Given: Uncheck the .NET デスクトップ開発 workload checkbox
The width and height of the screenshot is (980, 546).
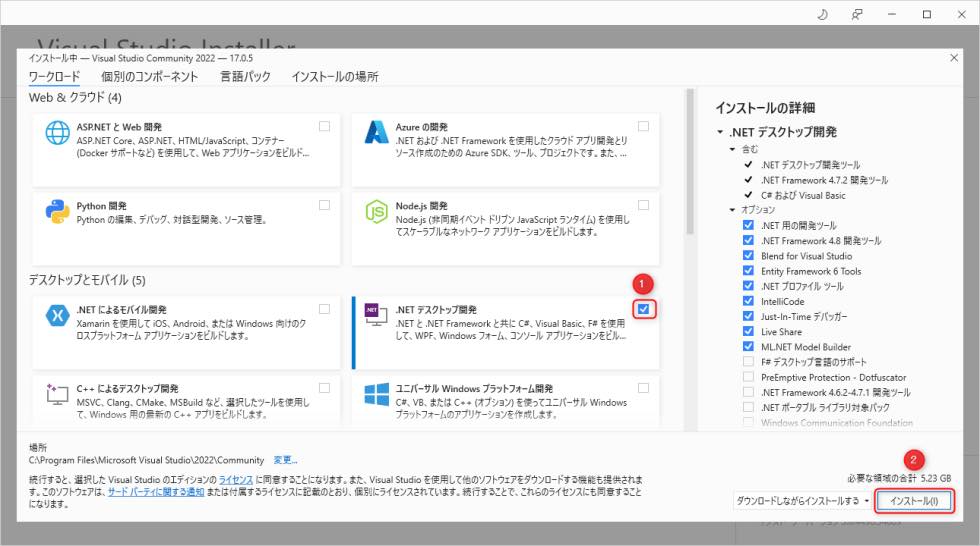Looking at the screenshot, I should point(644,309).
